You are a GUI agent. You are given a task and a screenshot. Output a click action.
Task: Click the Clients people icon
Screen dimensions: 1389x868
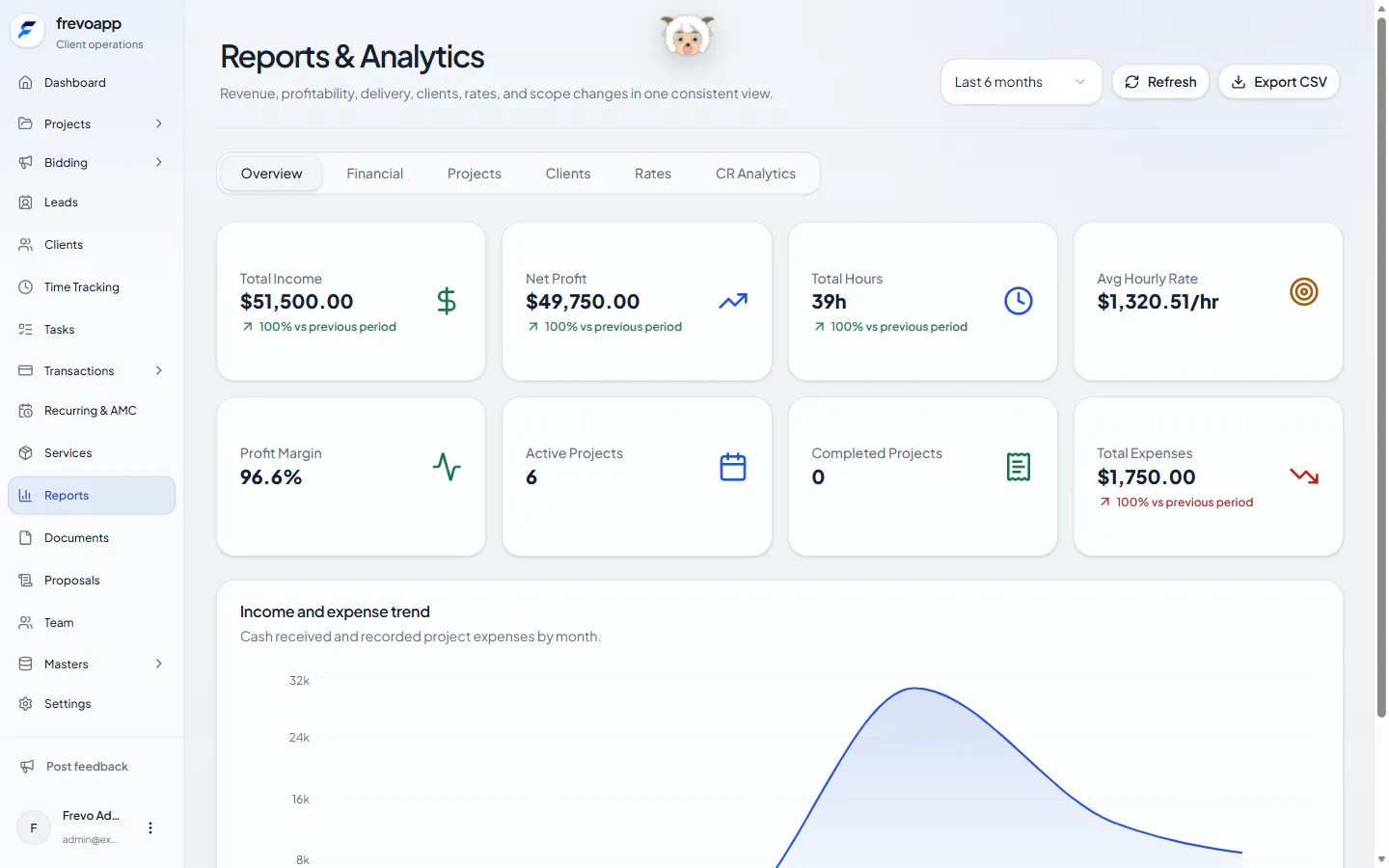tap(26, 245)
